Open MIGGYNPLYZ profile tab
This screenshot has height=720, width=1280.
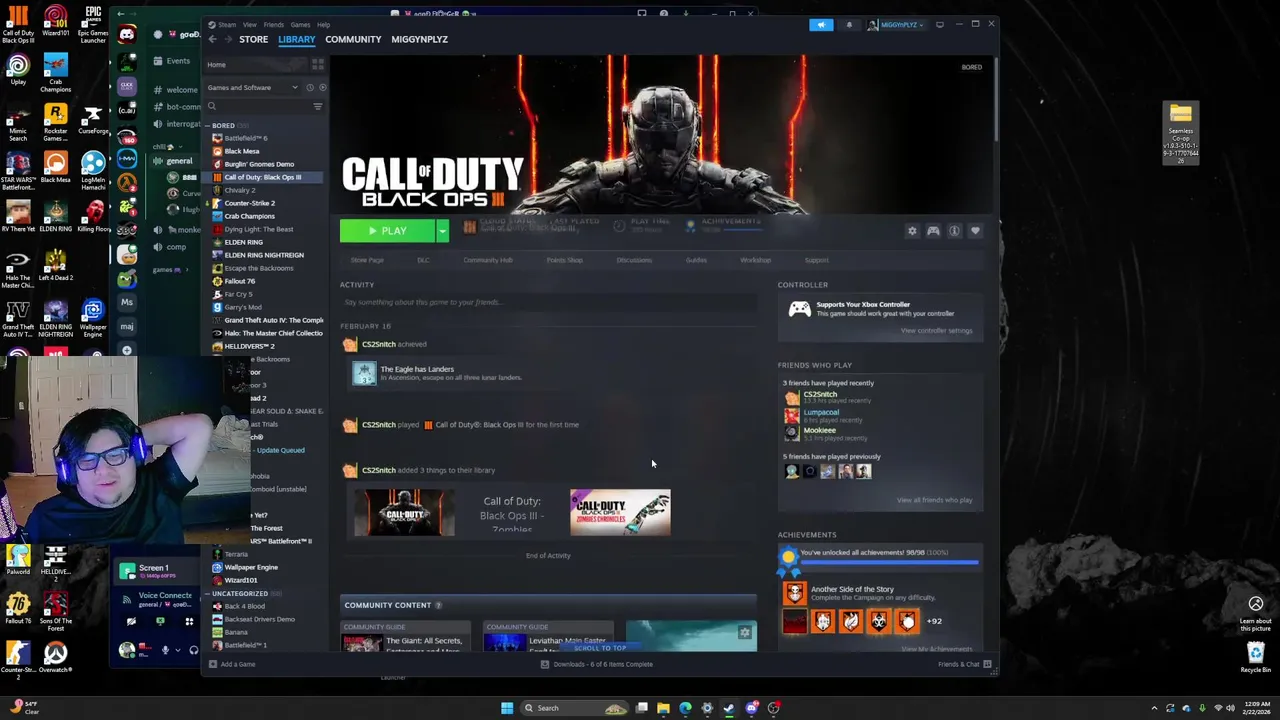coord(419,39)
